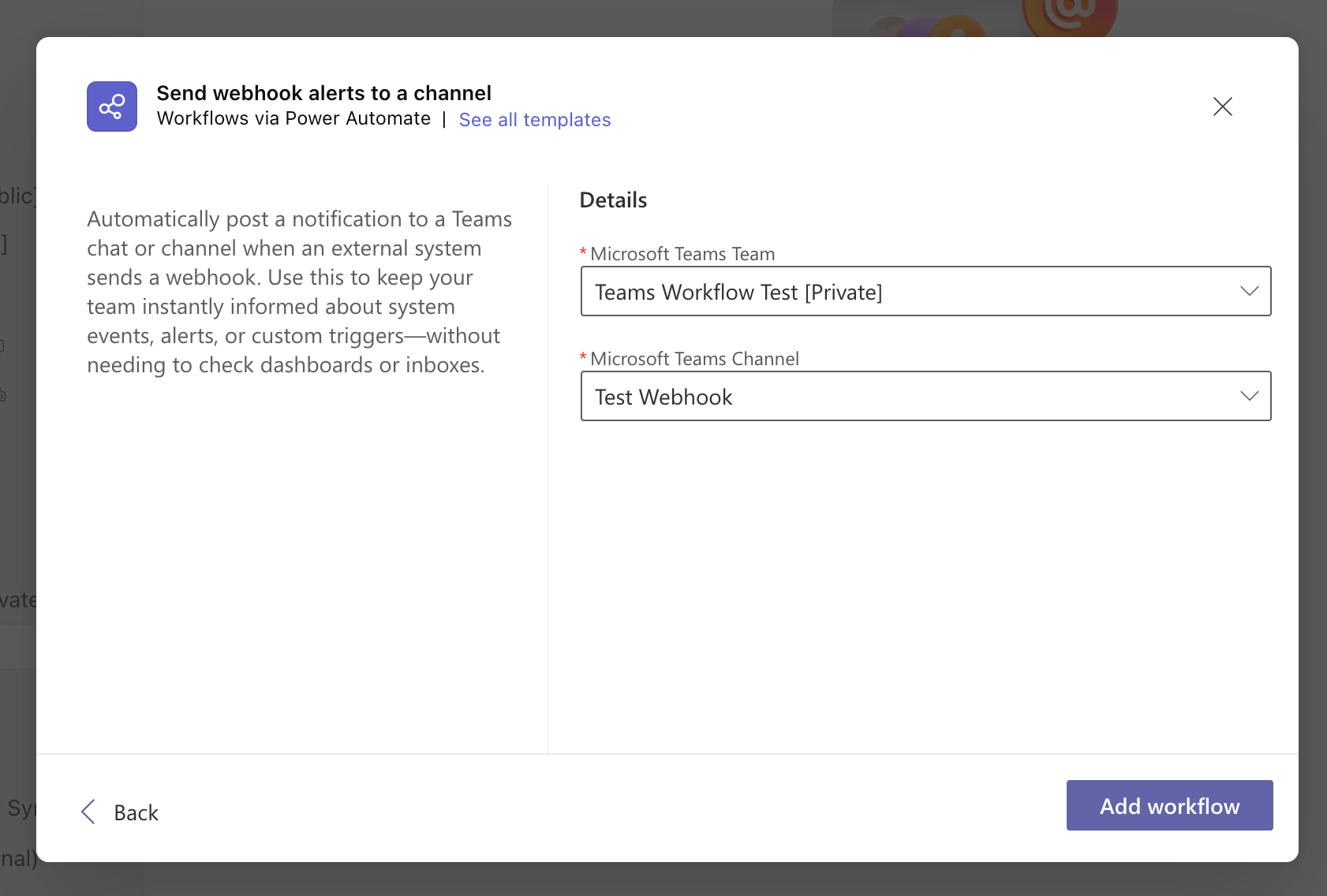Go Back using the Back label
Viewport: 1327px width, 896px height.
coord(136,812)
